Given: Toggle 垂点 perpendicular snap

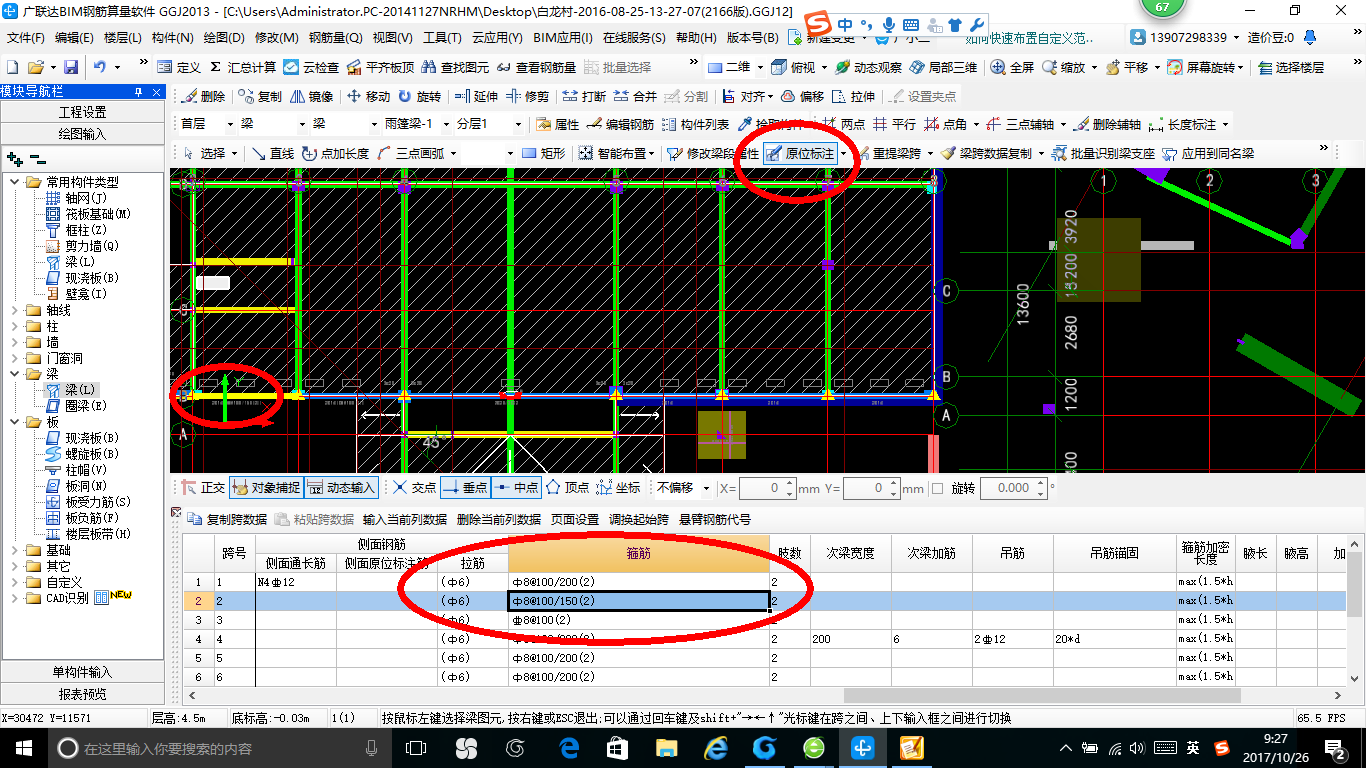Looking at the screenshot, I should 465,488.
